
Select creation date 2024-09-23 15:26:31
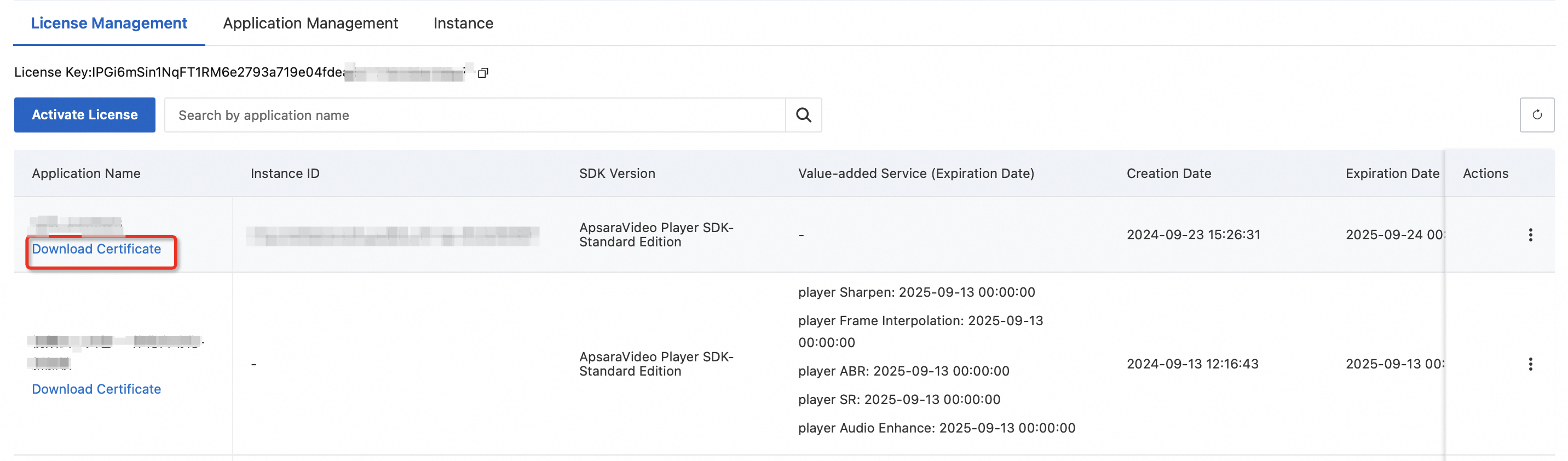[1193, 235]
